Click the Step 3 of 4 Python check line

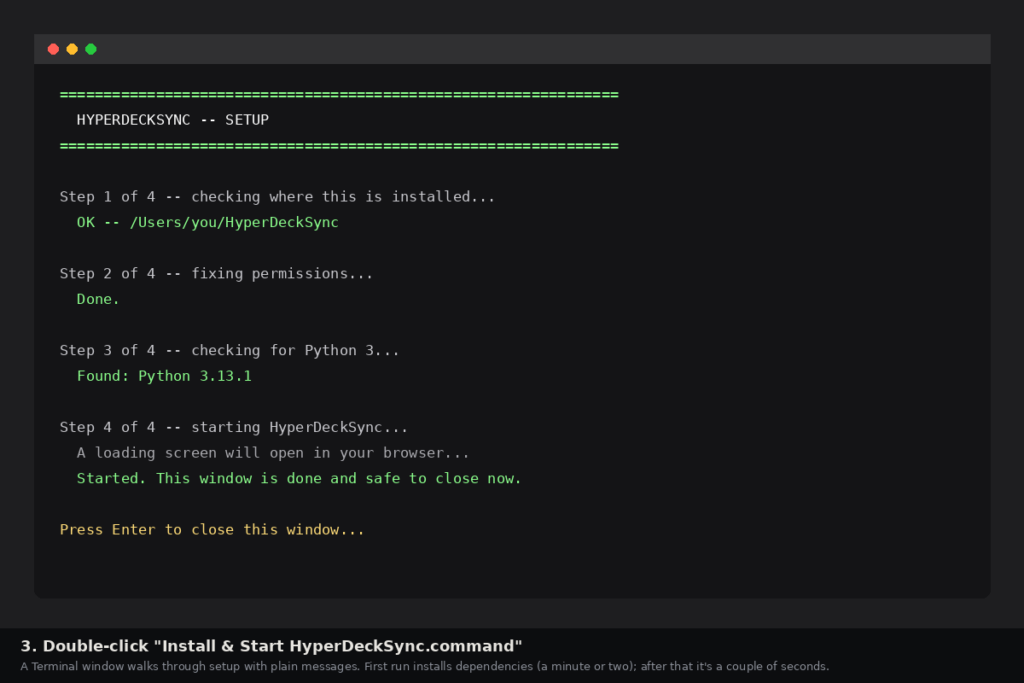click(x=229, y=351)
